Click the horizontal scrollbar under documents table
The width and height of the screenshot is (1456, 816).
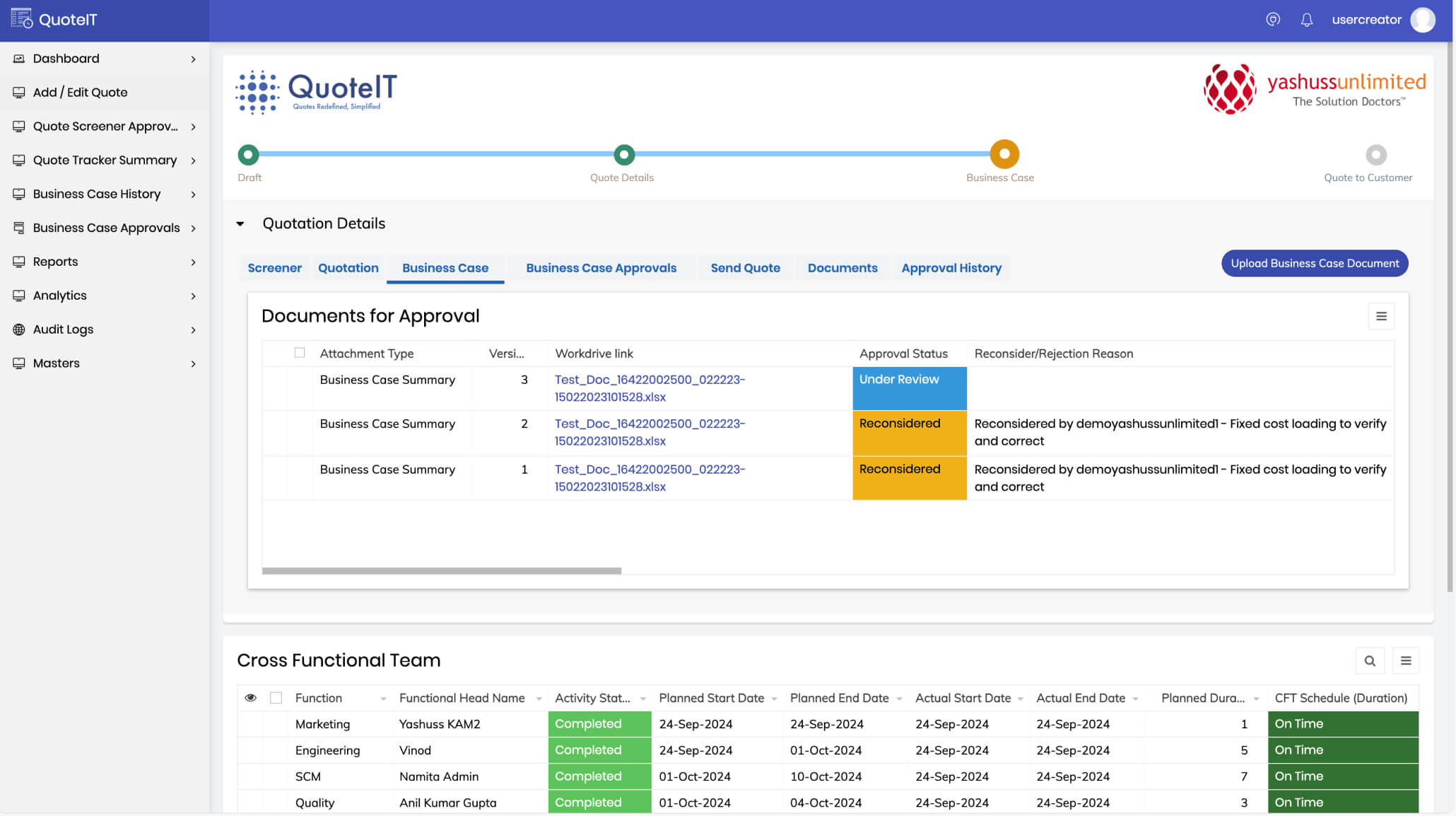[441, 571]
